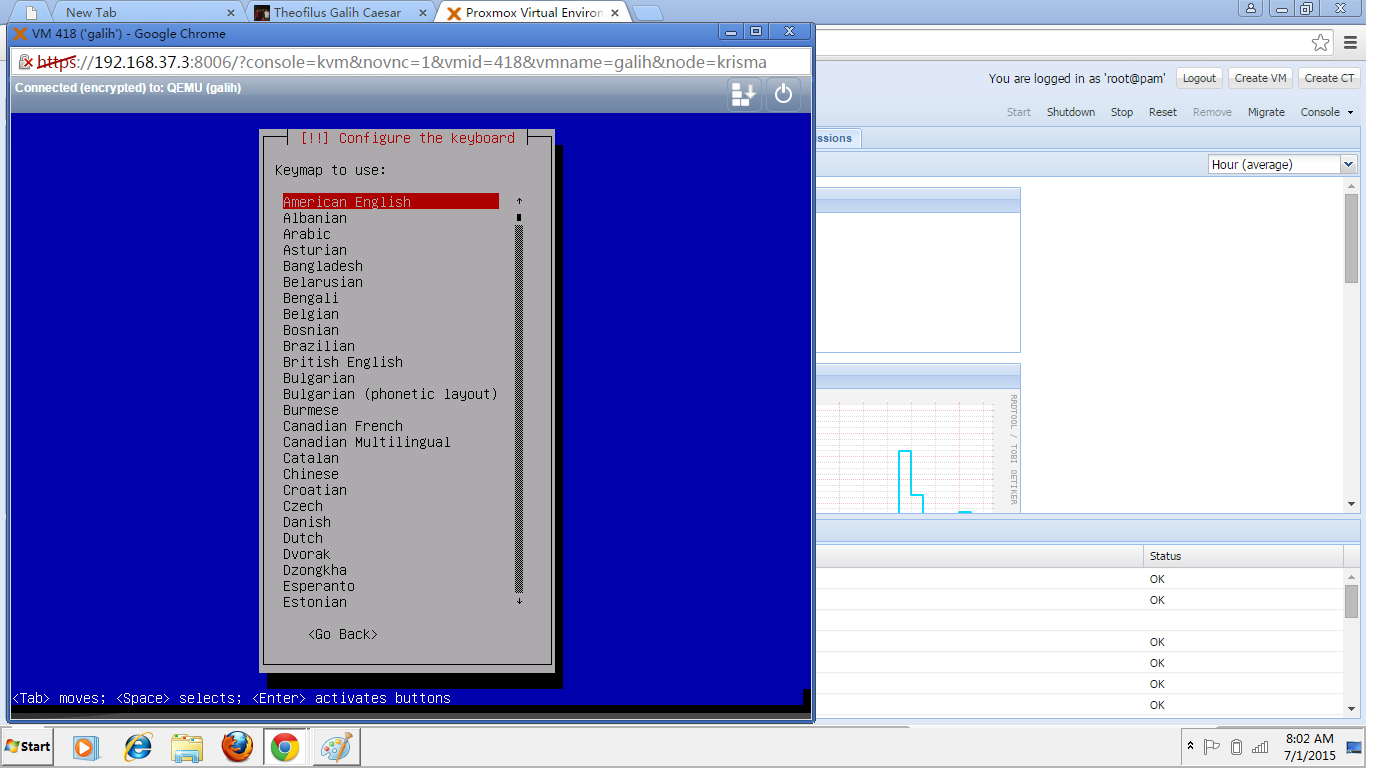Image resolution: width=1400 pixels, height=768 pixels.
Task: Click Stop in Proxmox toolbar
Action: point(1122,112)
